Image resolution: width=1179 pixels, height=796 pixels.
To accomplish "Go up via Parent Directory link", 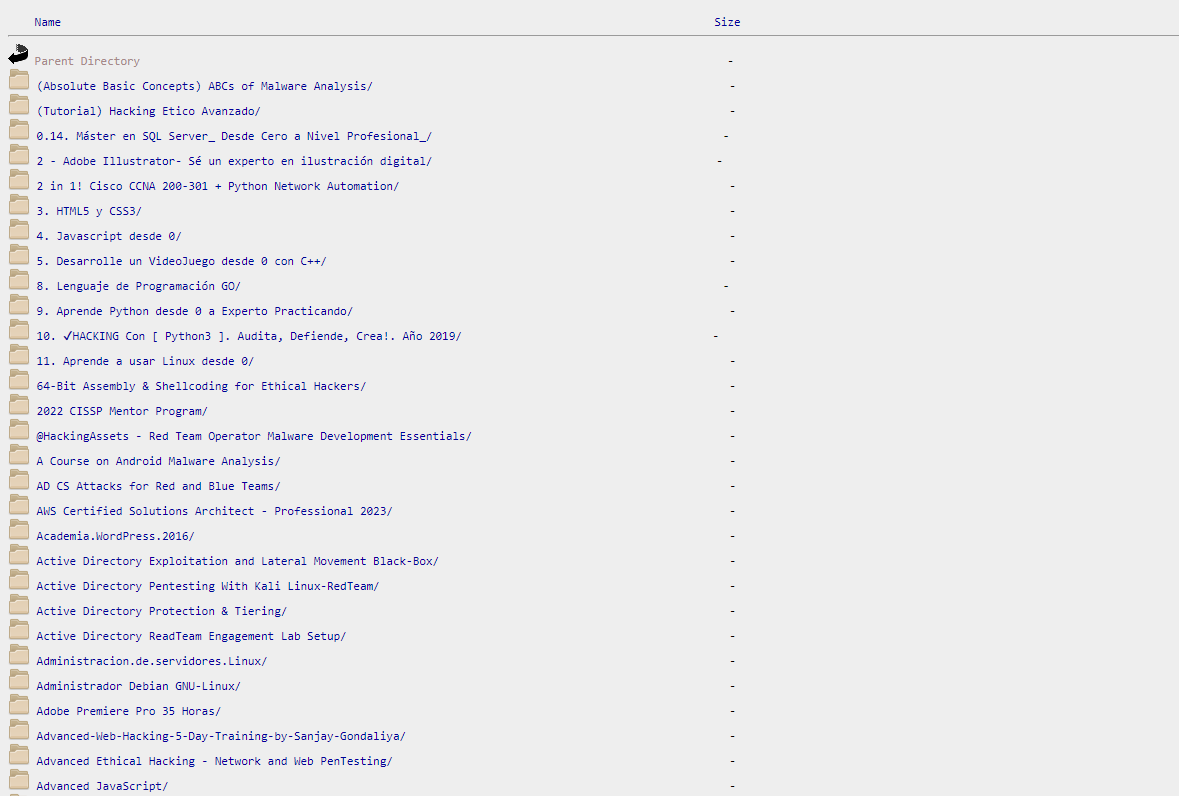I will click(87, 61).
